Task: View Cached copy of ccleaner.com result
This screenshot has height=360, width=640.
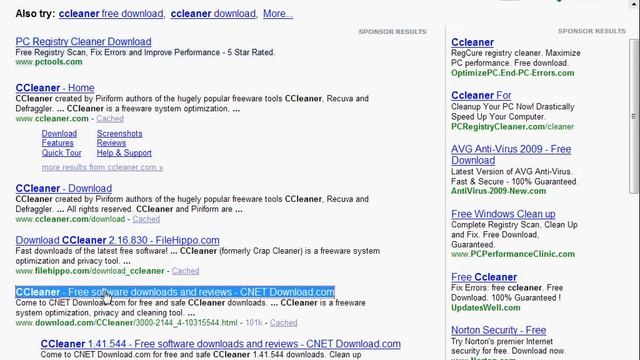Action: [110, 119]
